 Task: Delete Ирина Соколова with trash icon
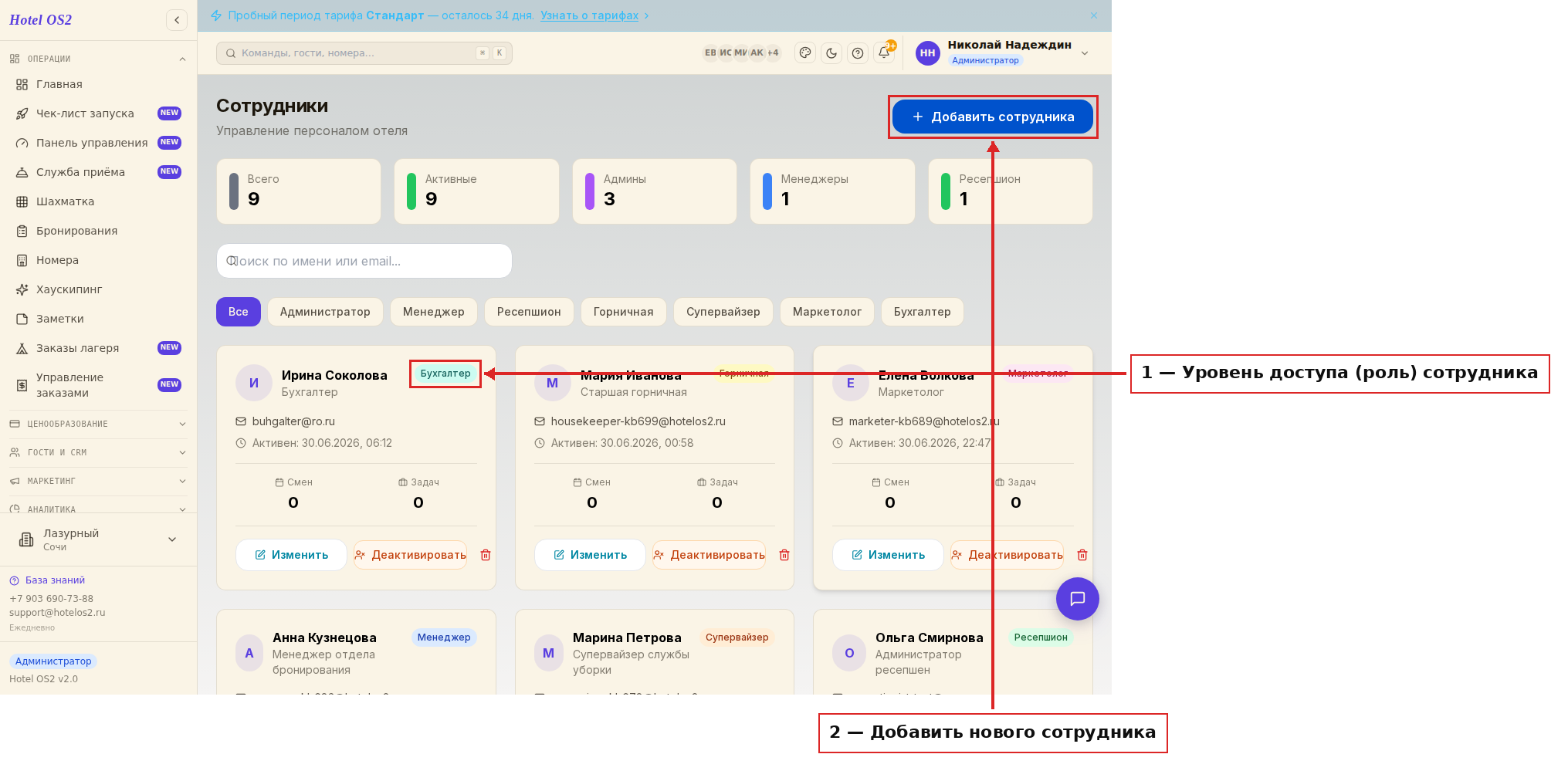point(486,555)
